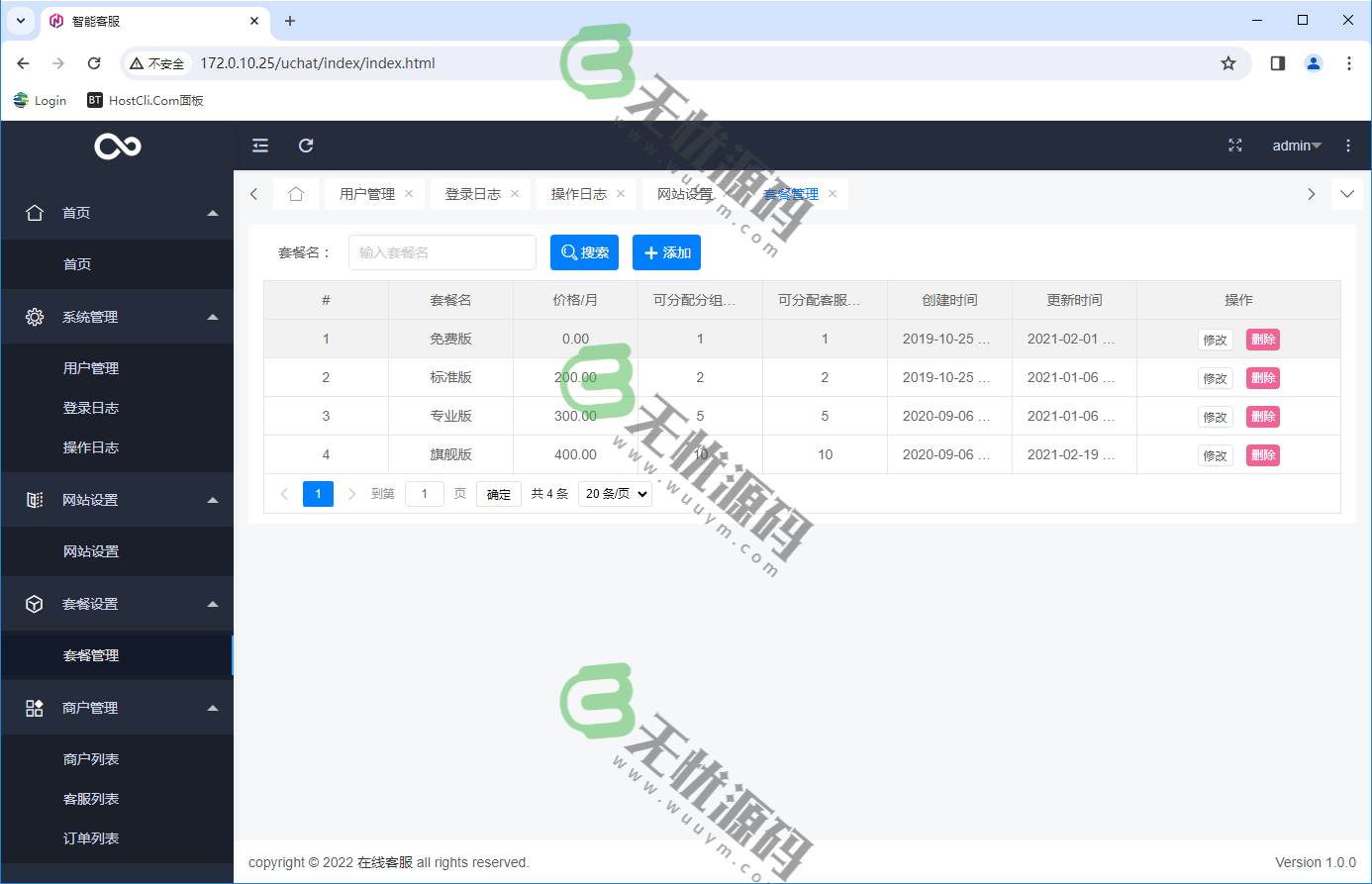Open the 20条/页 page size dropdown
Screen dimensions: 1372x884
(x=614, y=493)
